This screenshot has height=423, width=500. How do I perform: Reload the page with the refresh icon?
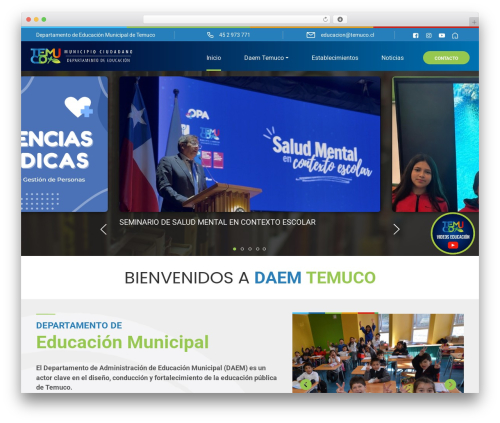[325, 19]
